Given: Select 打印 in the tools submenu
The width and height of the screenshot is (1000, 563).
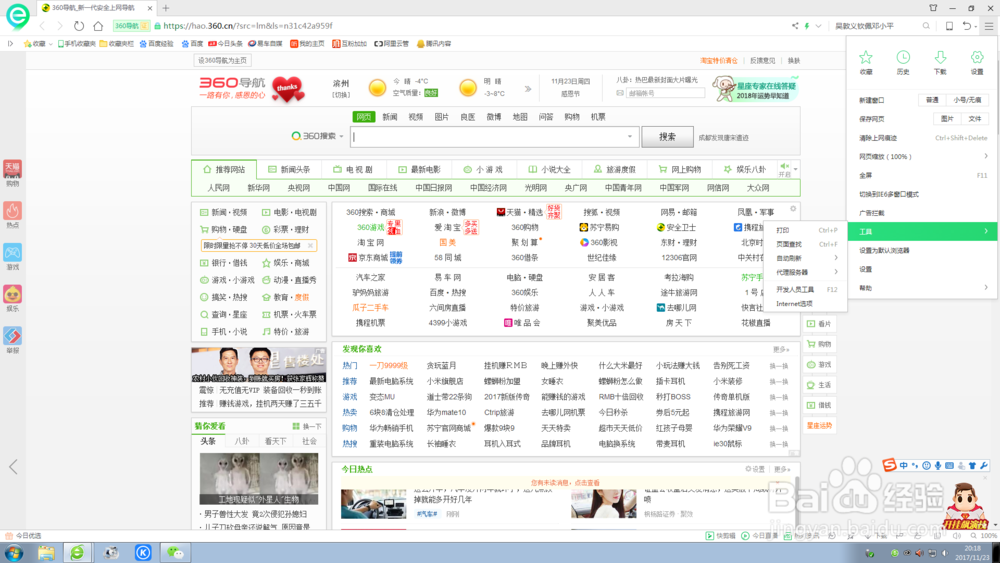Looking at the screenshot, I should 805,230.
